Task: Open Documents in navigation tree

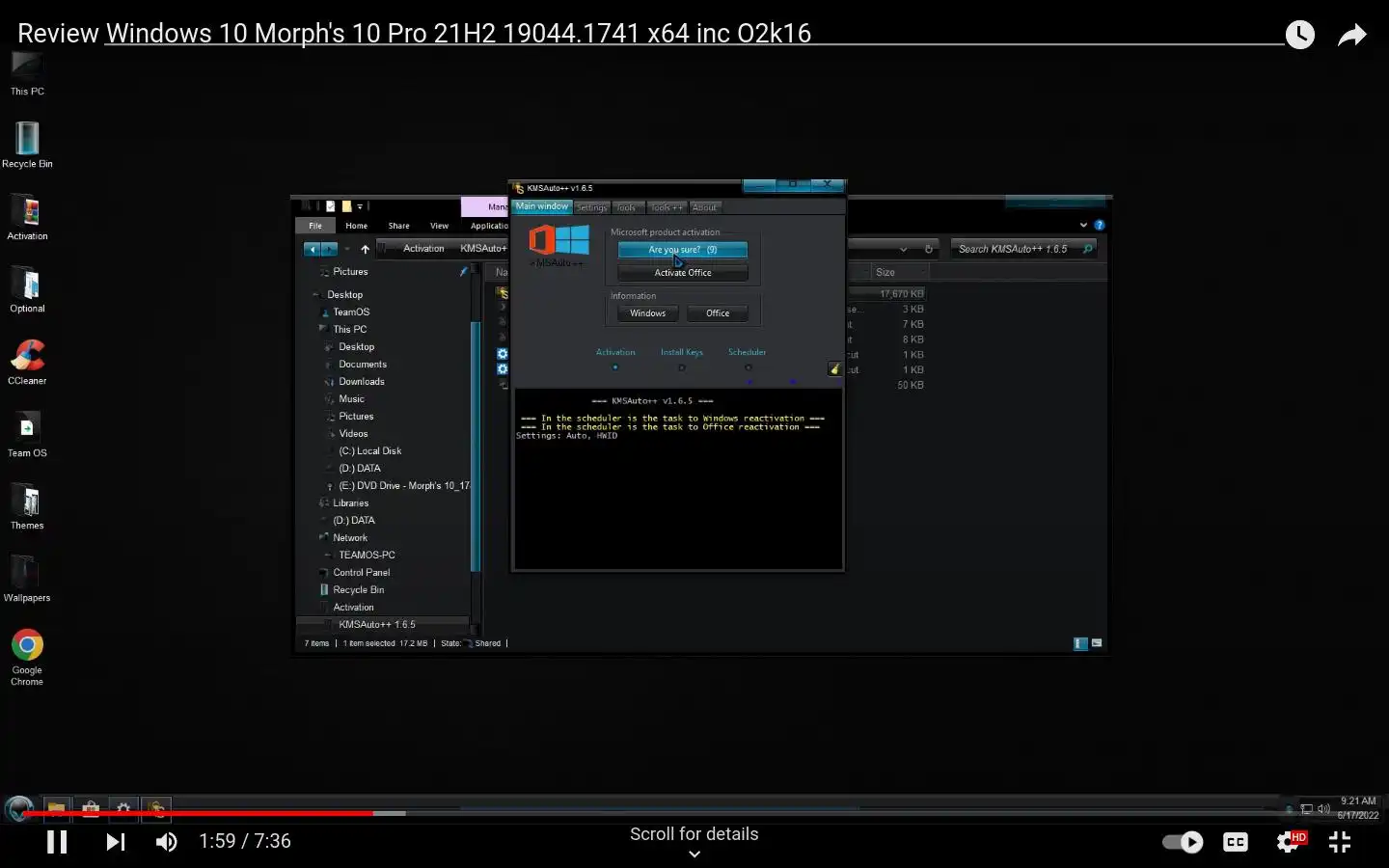Action: tap(363, 365)
